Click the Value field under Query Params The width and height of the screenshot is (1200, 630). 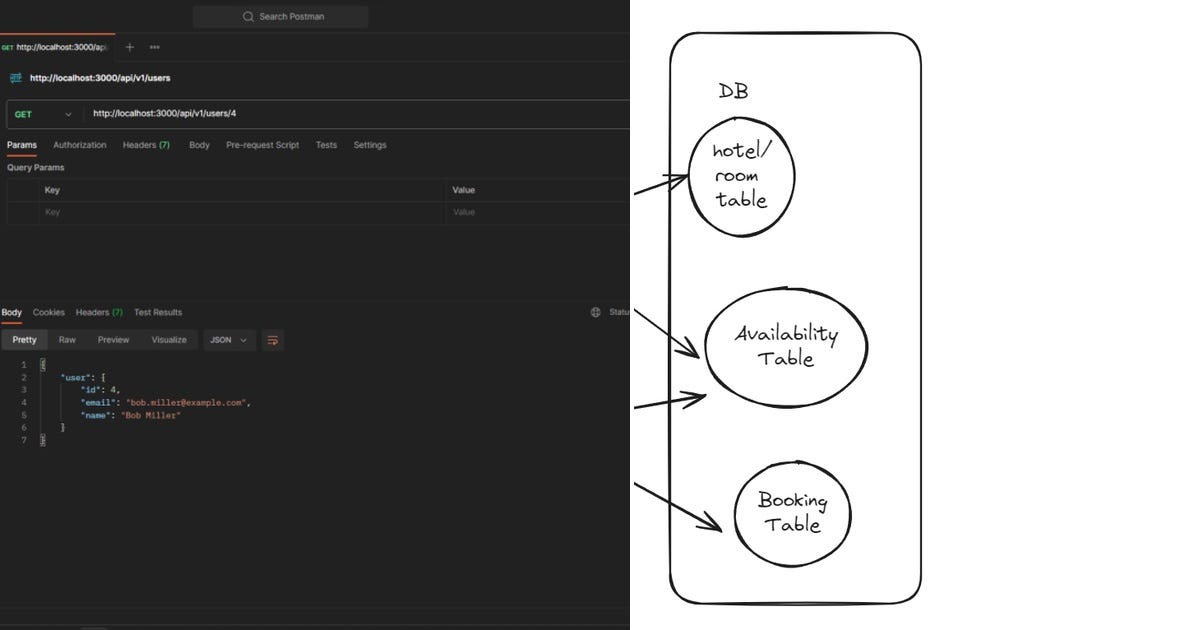[x=520, y=211]
